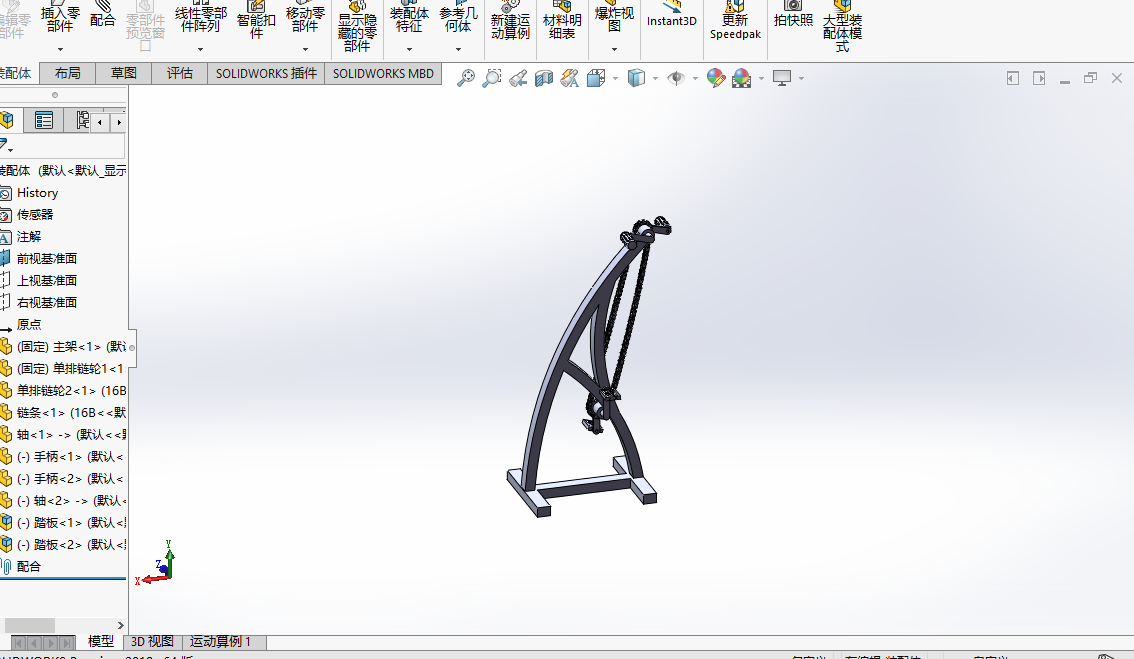The image size is (1134, 659).
Task: Open the SOLIDWORKS 插件 tab
Action: pos(266,73)
